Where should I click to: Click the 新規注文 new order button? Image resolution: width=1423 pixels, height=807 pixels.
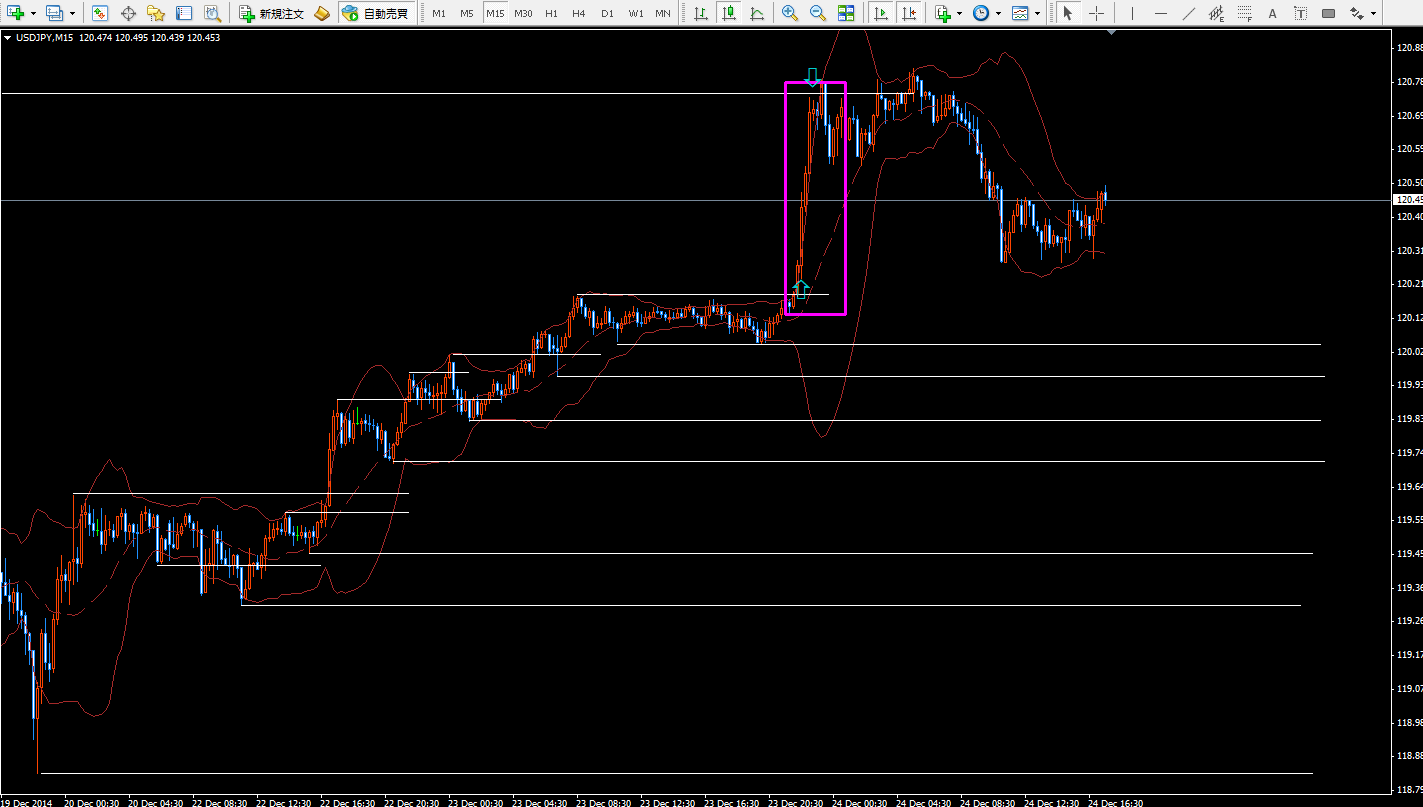(272, 13)
